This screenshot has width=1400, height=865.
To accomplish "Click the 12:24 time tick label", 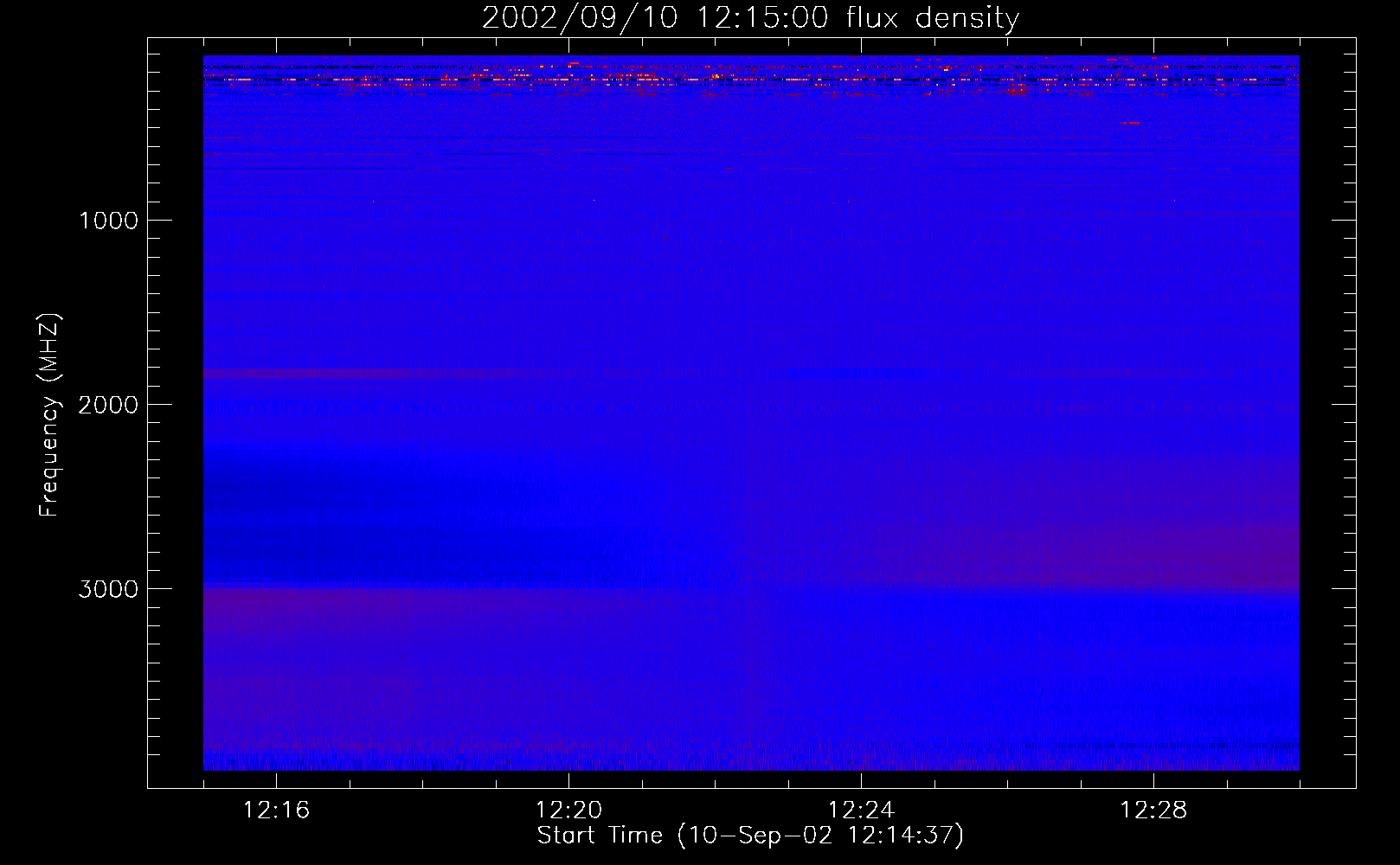I will click(861, 811).
